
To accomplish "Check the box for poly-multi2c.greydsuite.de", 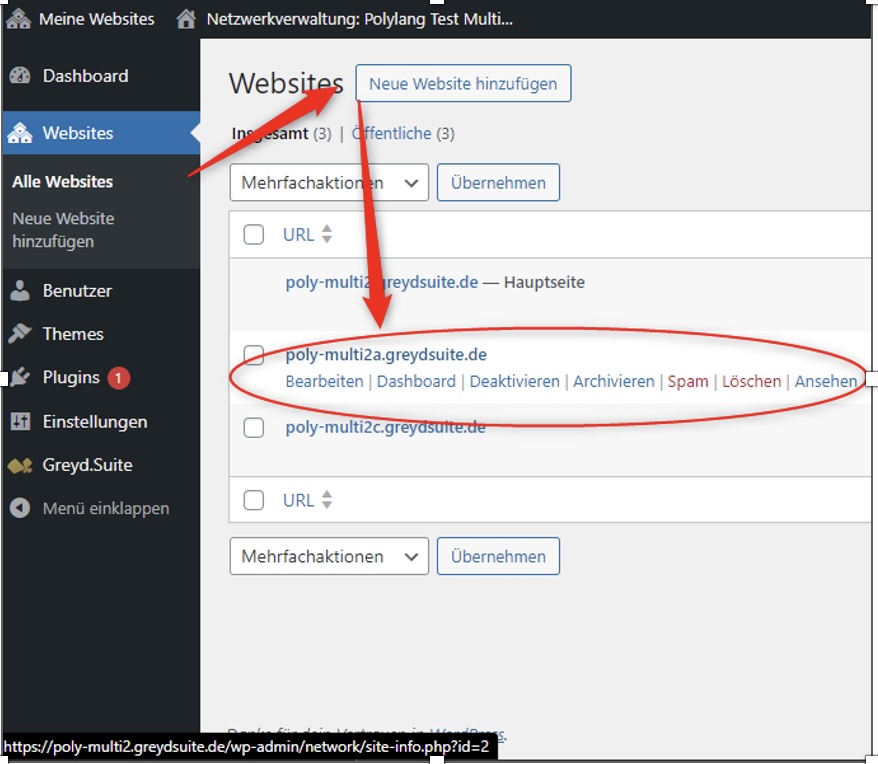I will (254, 428).
